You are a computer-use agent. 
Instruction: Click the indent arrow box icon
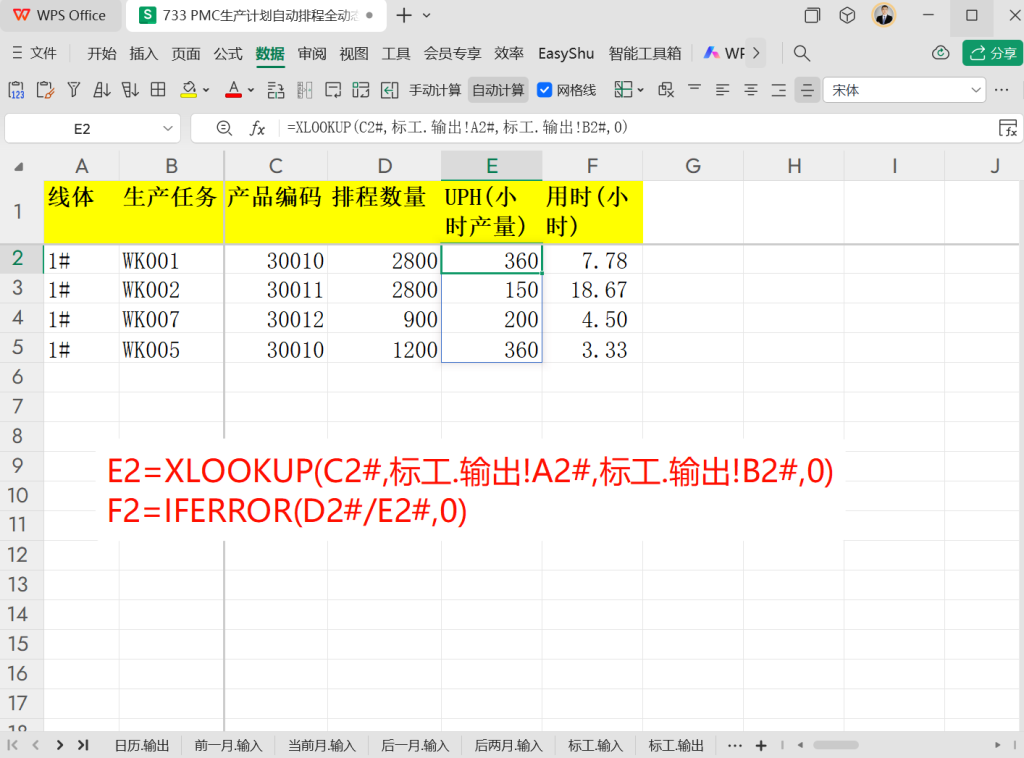(x=389, y=90)
